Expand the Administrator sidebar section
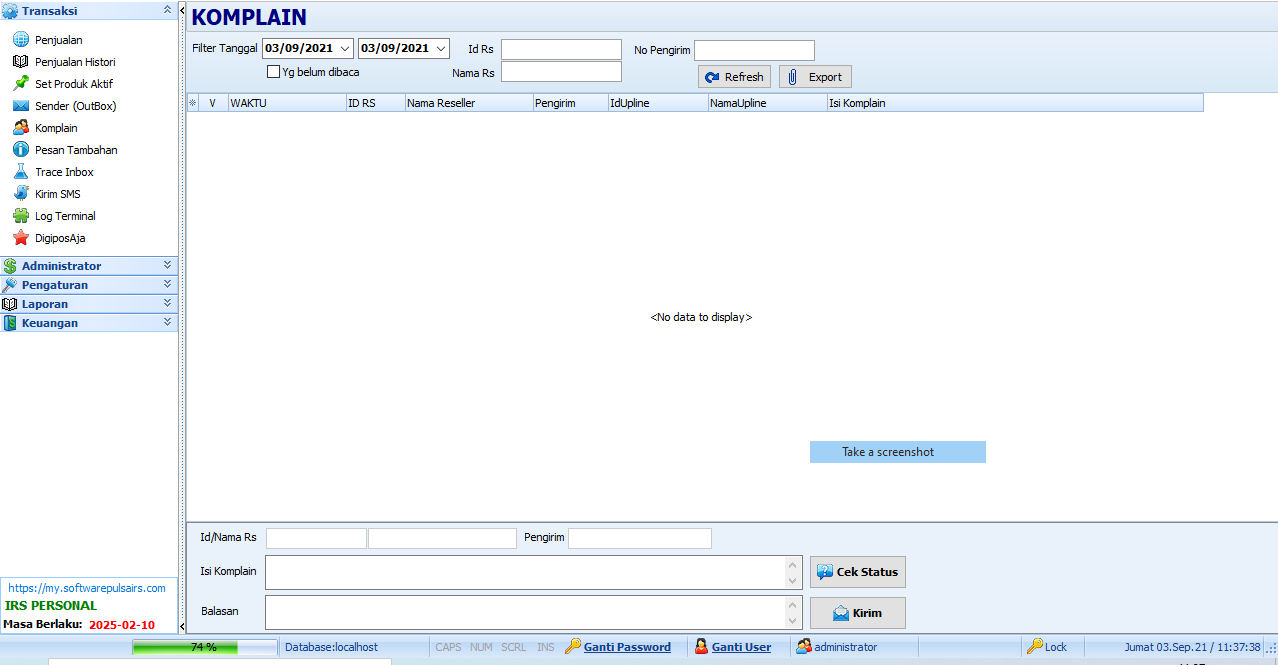 [167, 266]
